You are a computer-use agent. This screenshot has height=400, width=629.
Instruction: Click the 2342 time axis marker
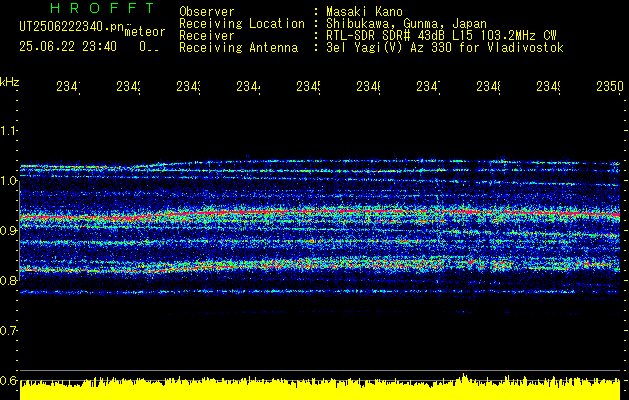coord(128,86)
